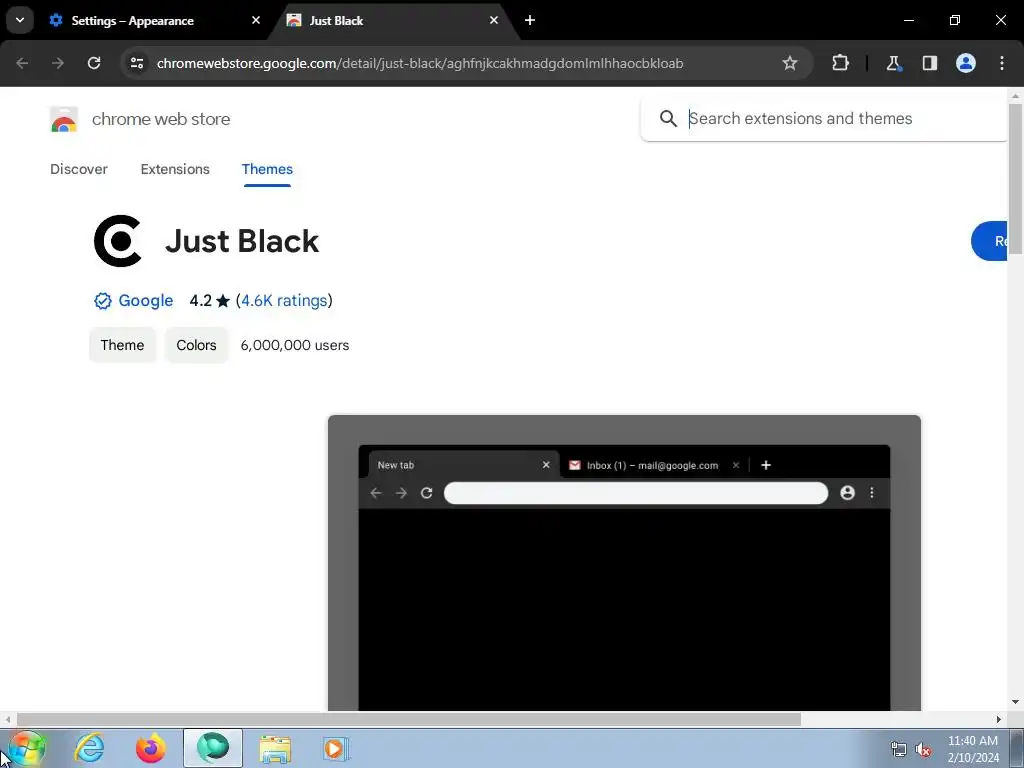Click the Just Black preview screenshot
This screenshot has width=1024, height=768.
pyautogui.click(x=624, y=562)
